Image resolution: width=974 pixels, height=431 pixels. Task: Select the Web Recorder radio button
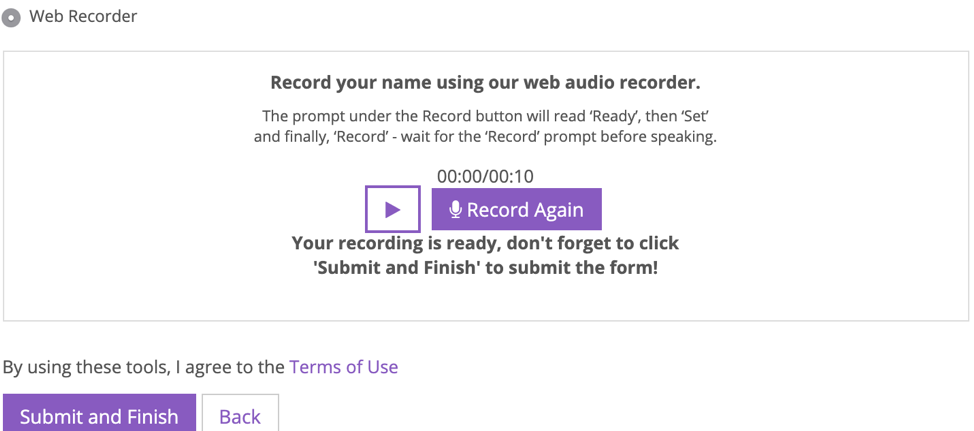pos(11,17)
